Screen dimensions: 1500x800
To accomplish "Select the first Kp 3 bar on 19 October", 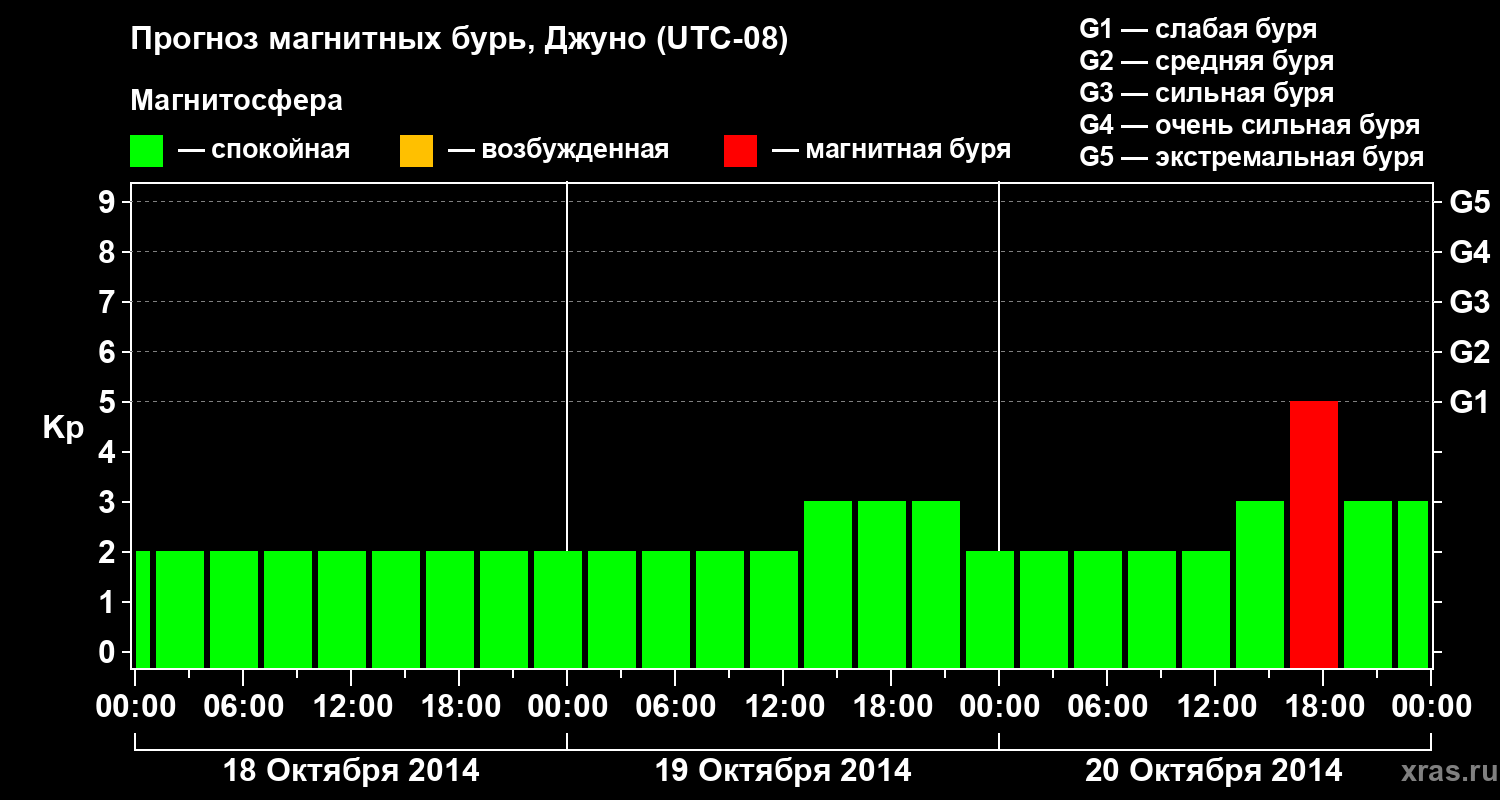I will coord(828,584).
